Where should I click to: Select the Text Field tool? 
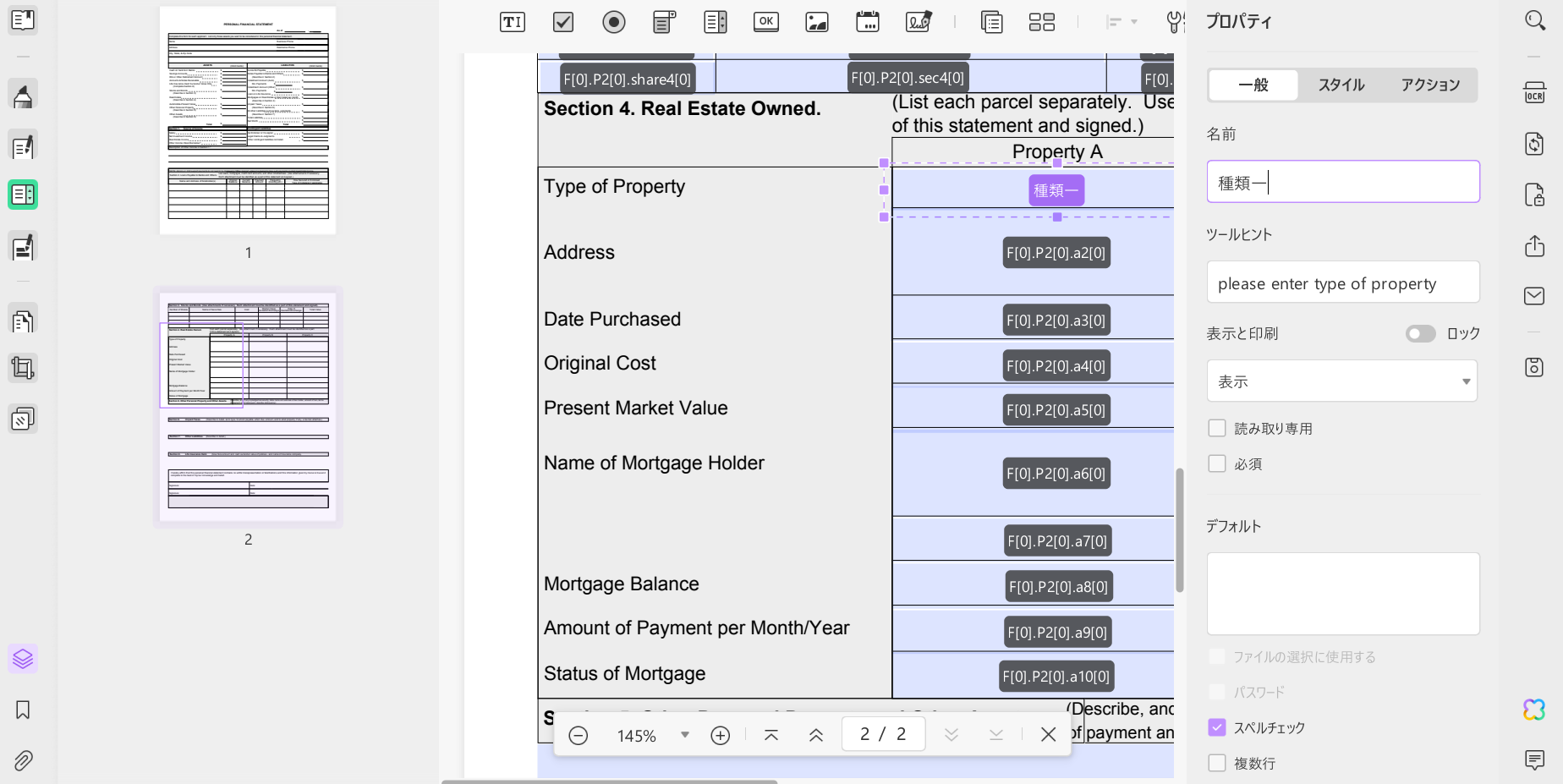[x=513, y=22]
